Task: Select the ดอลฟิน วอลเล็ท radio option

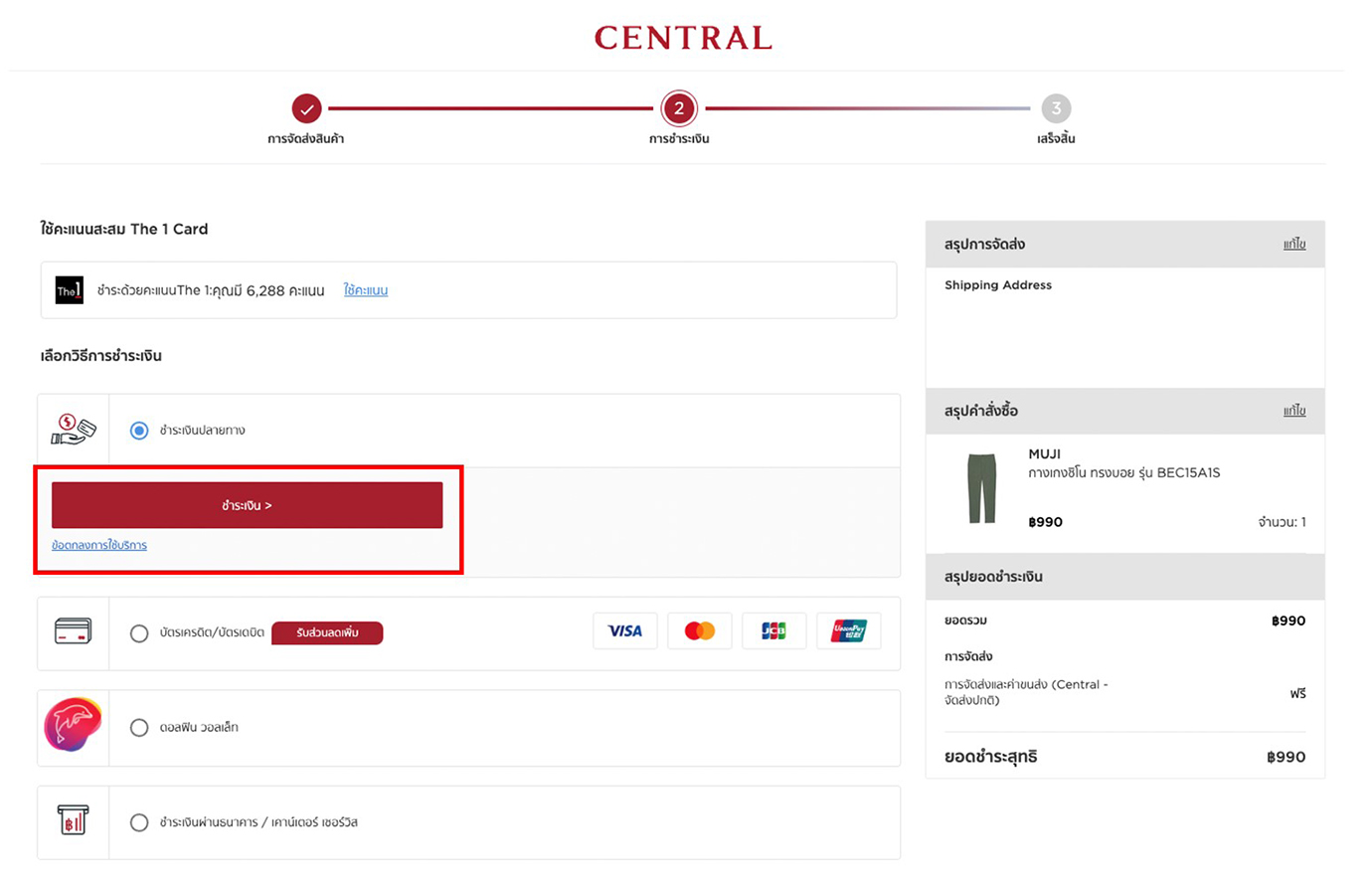Action: 139,728
